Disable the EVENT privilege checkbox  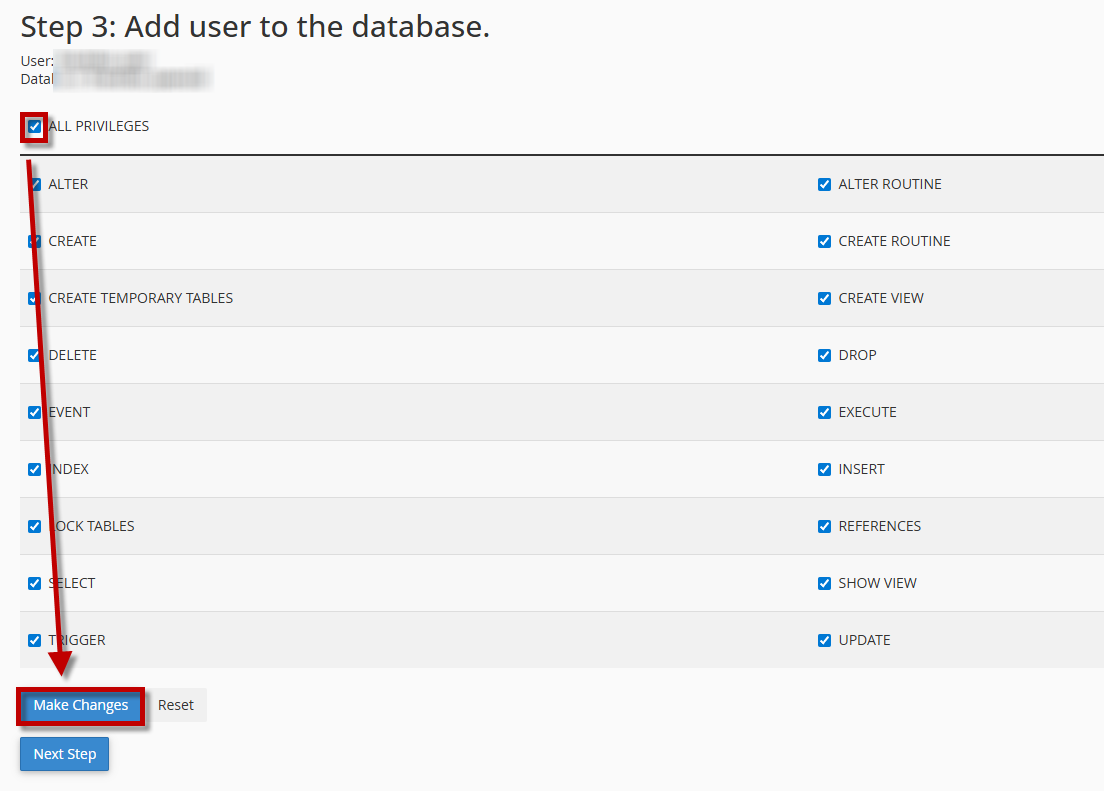[x=35, y=412]
